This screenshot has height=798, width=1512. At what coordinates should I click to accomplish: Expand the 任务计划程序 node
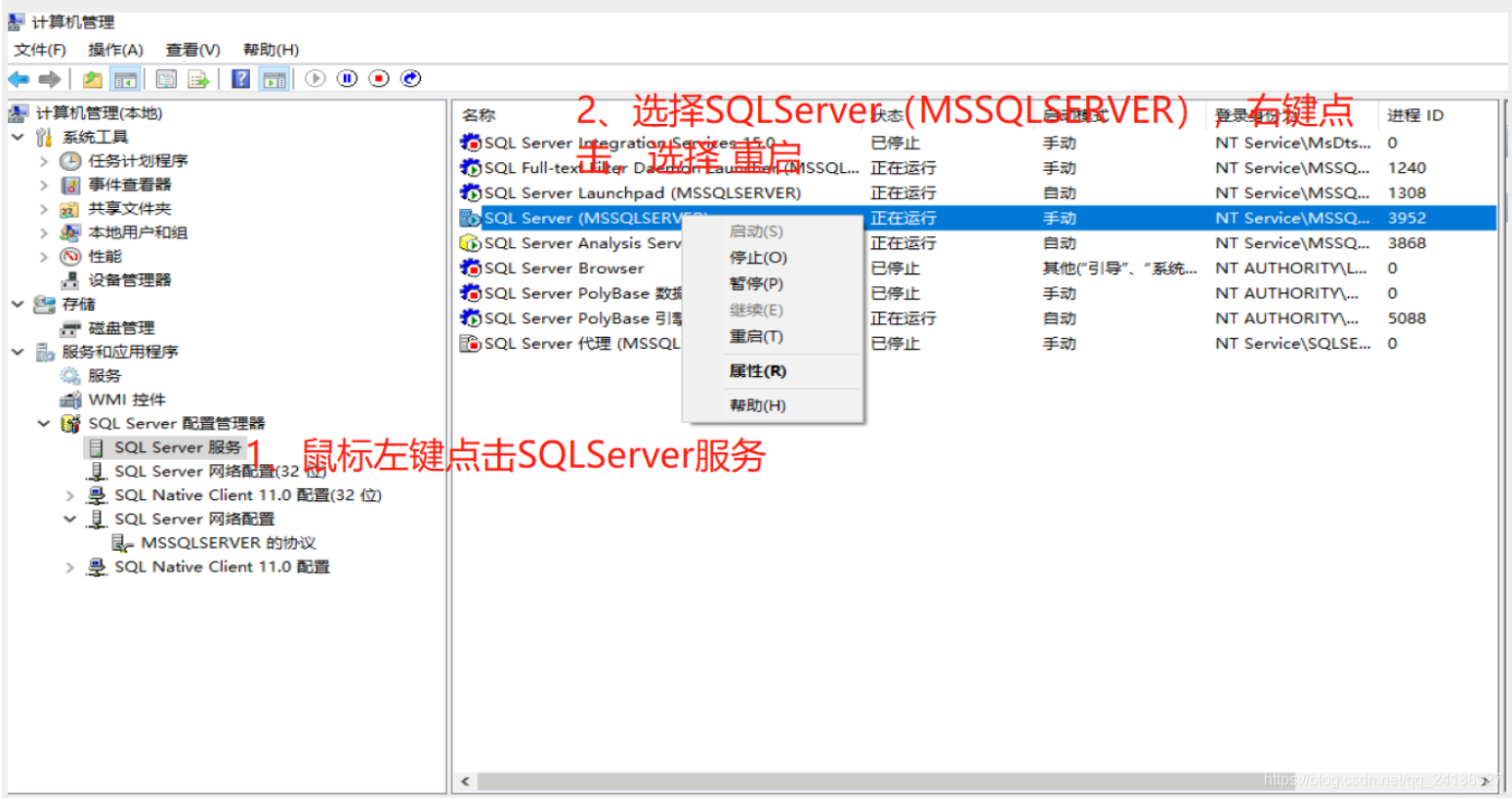click(44, 161)
